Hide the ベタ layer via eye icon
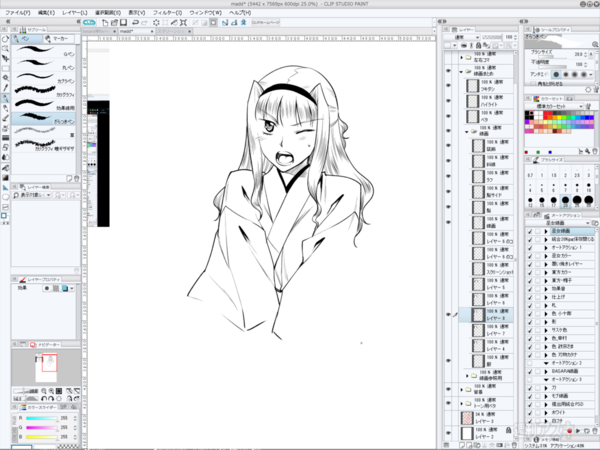This screenshot has width=600, height=450. 448,116
